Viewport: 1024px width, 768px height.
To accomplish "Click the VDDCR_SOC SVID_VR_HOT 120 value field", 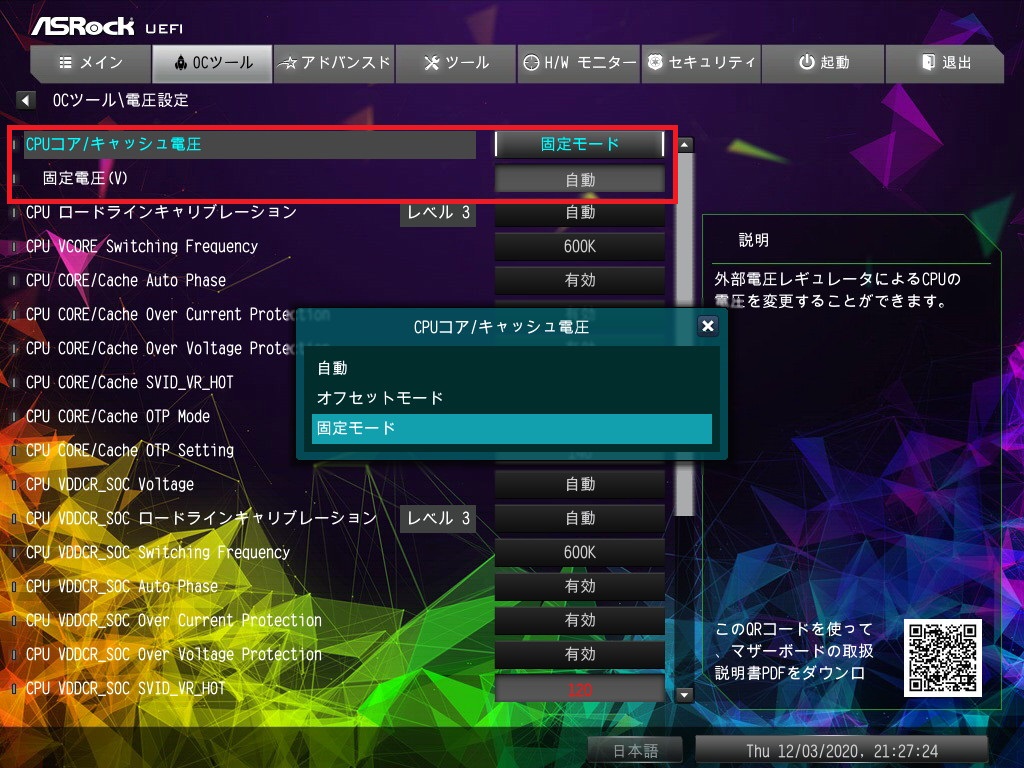I will click(x=579, y=689).
